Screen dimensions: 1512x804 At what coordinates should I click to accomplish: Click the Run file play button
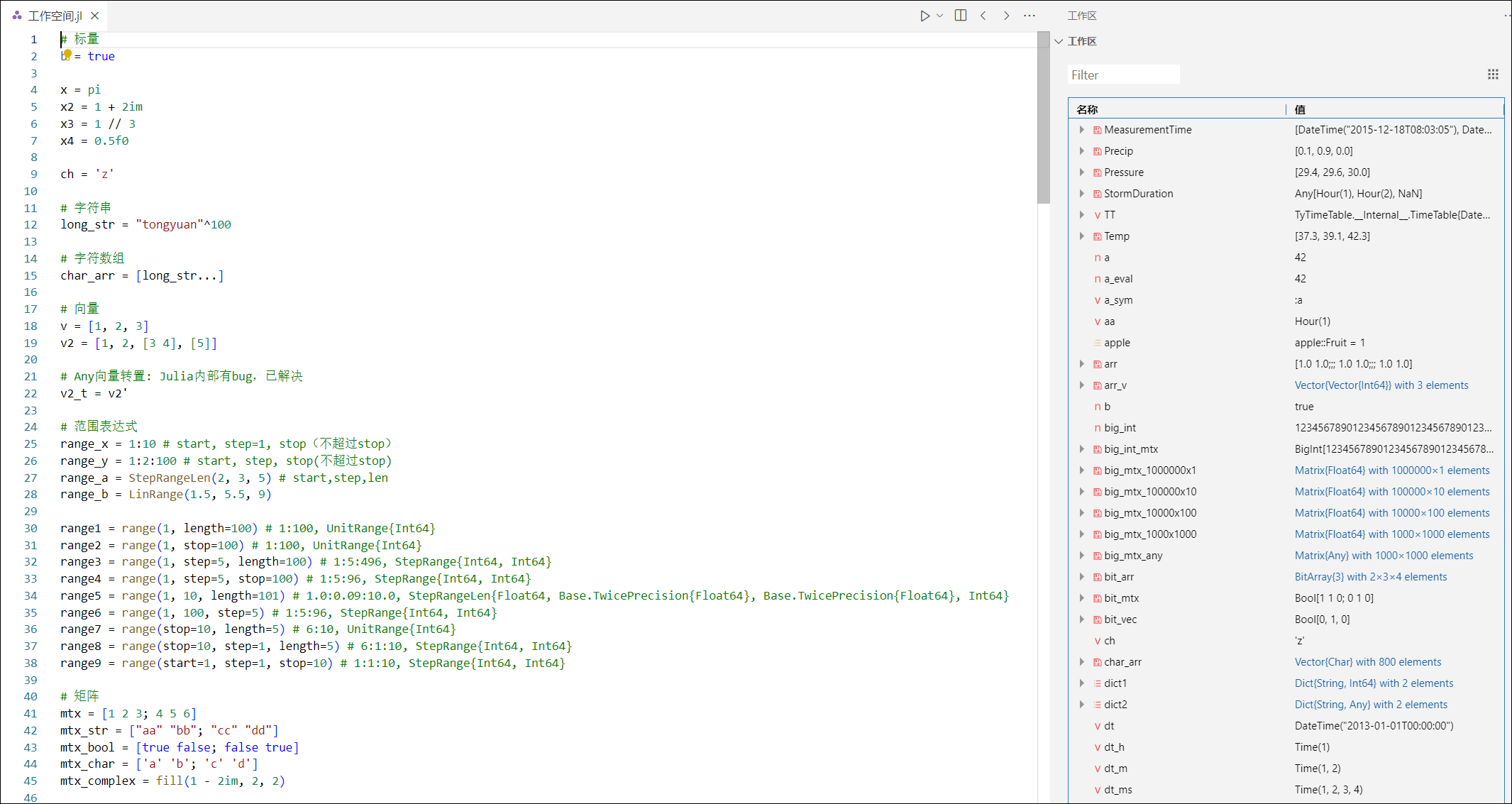tap(925, 16)
